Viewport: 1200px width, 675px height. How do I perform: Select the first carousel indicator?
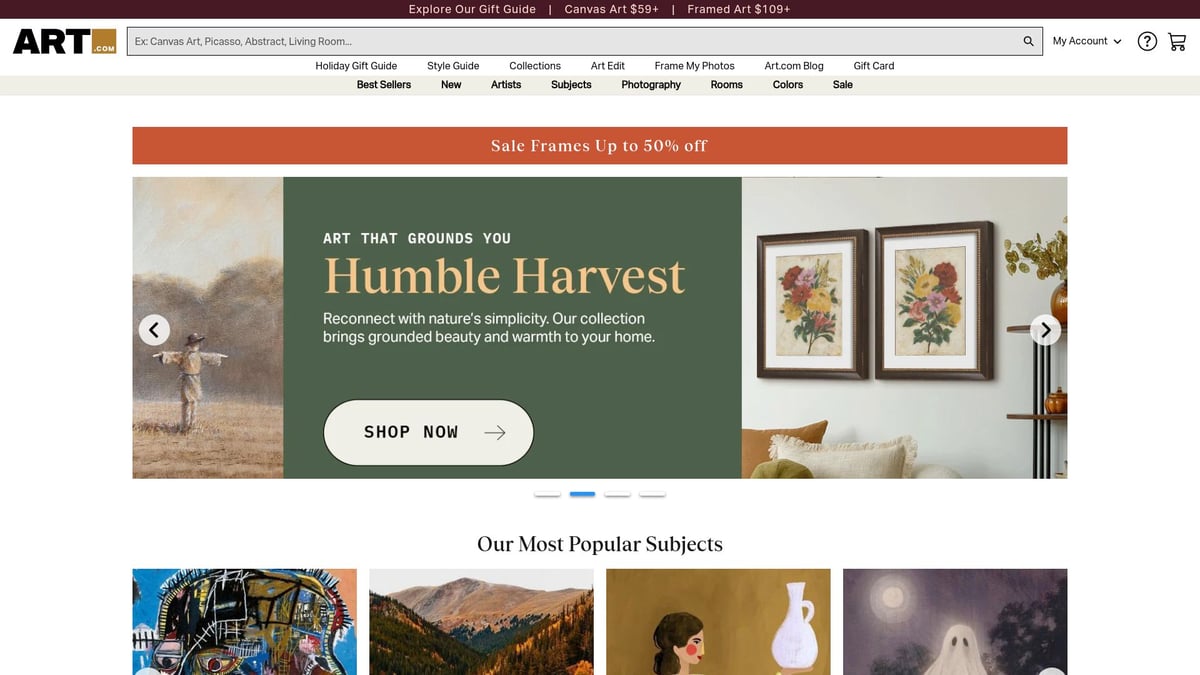[547, 494]
